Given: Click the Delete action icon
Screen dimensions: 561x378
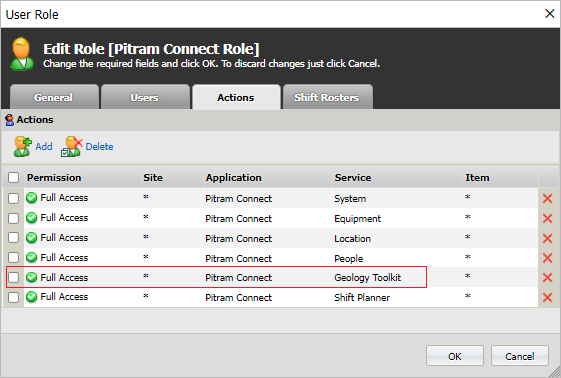Looking at the screenshot, I should click(72, 146).
